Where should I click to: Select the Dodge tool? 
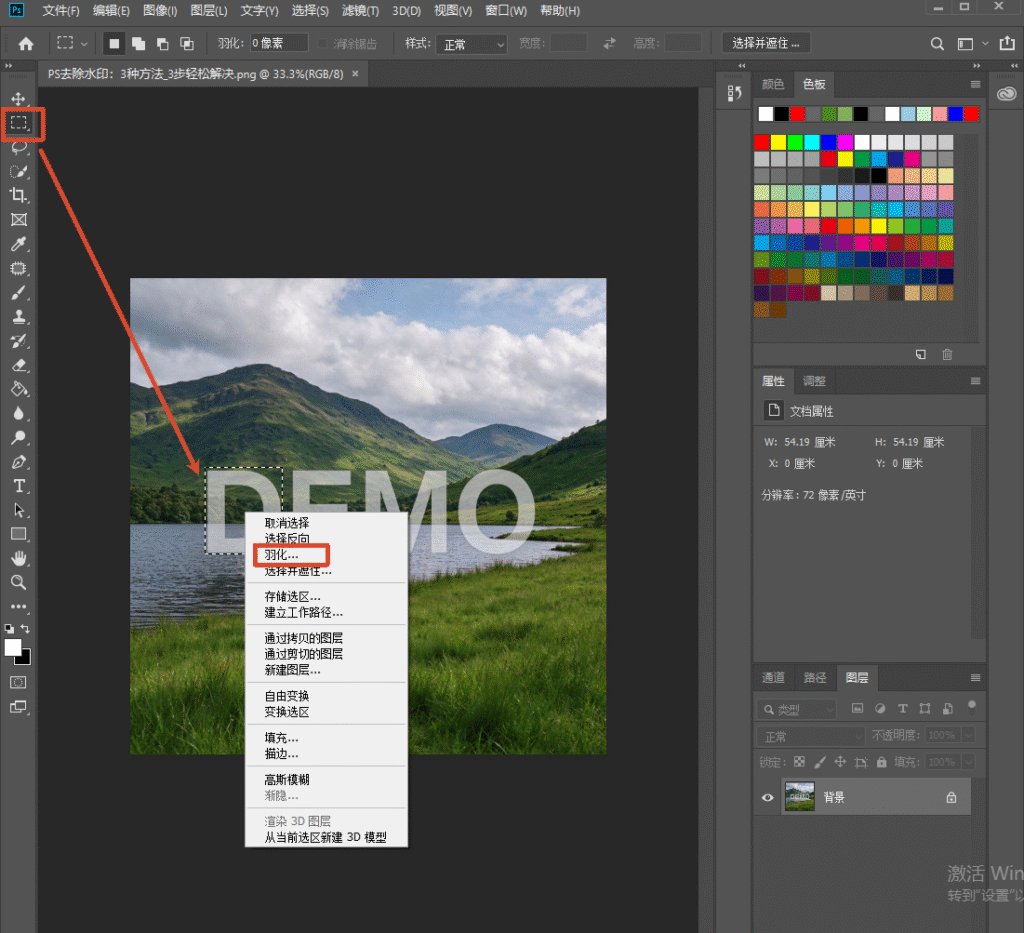pos(18,437)
